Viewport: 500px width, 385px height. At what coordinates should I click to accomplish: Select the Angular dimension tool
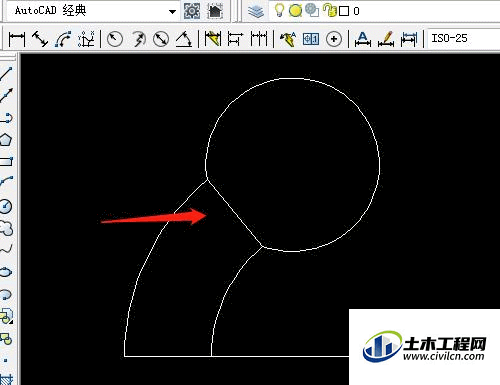coord(184,39)
